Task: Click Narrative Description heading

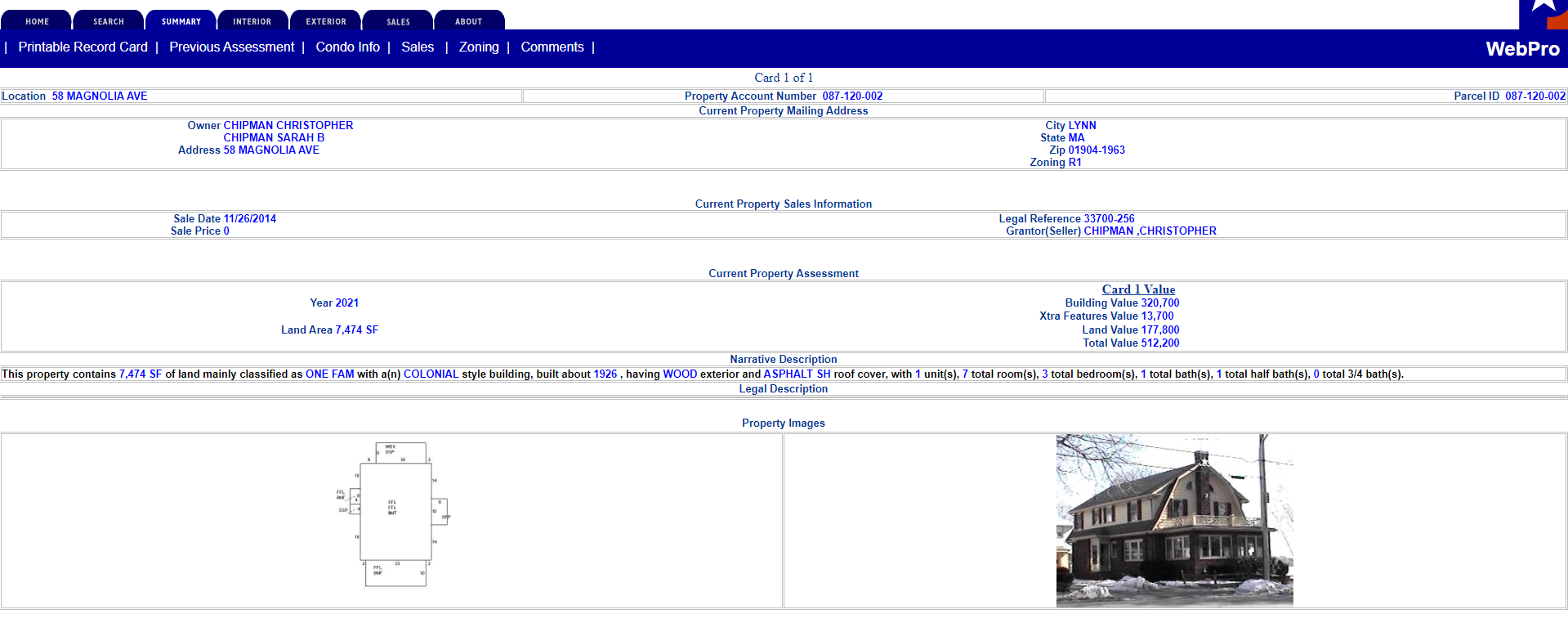Action: coord(783,360)
